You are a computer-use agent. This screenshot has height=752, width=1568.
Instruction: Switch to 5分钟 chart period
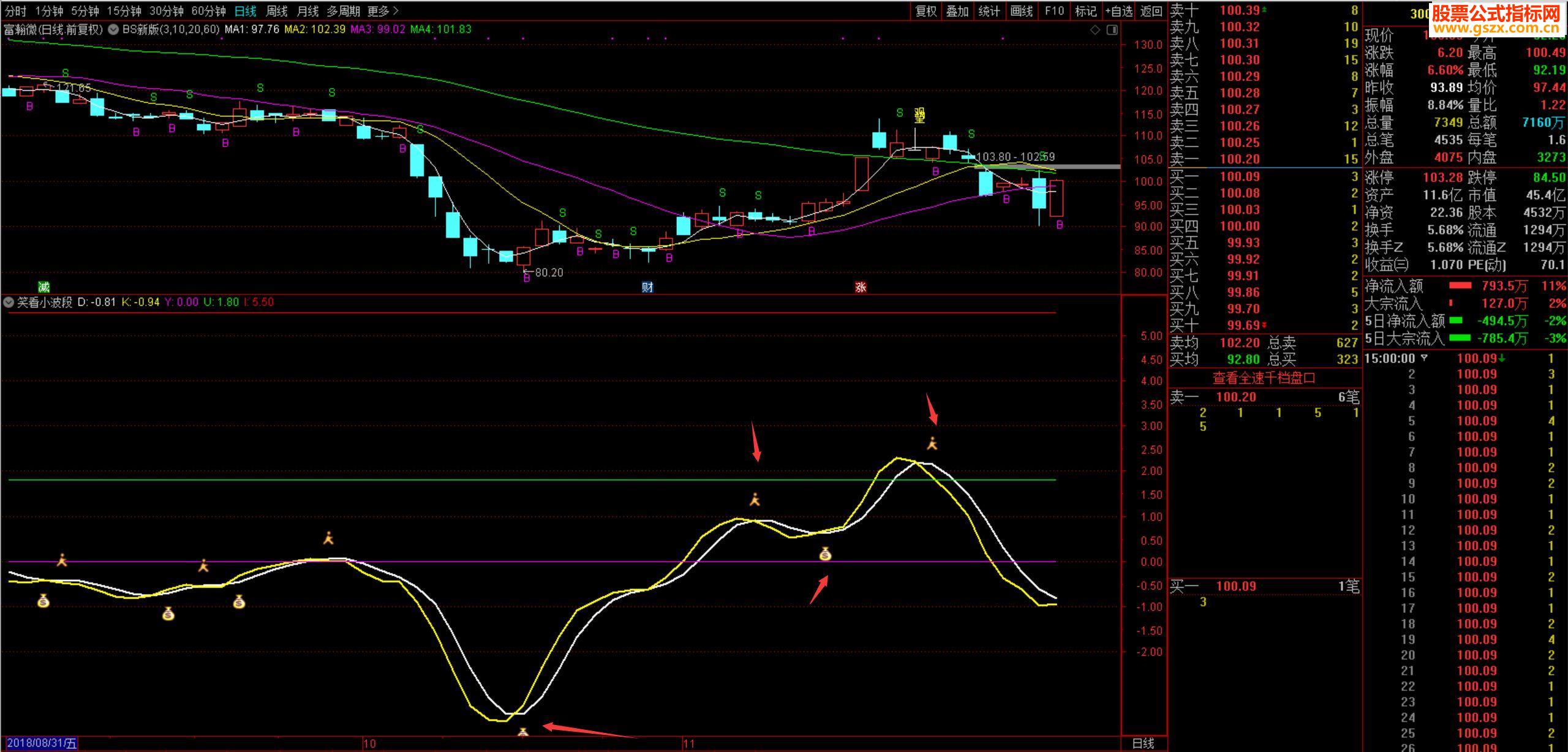(85, 11)
